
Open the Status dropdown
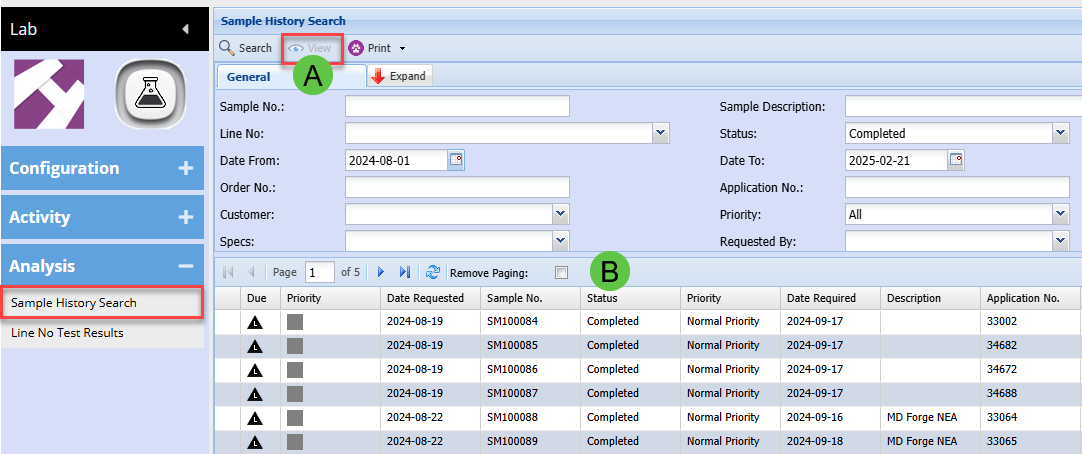(x=1060, y=133)
